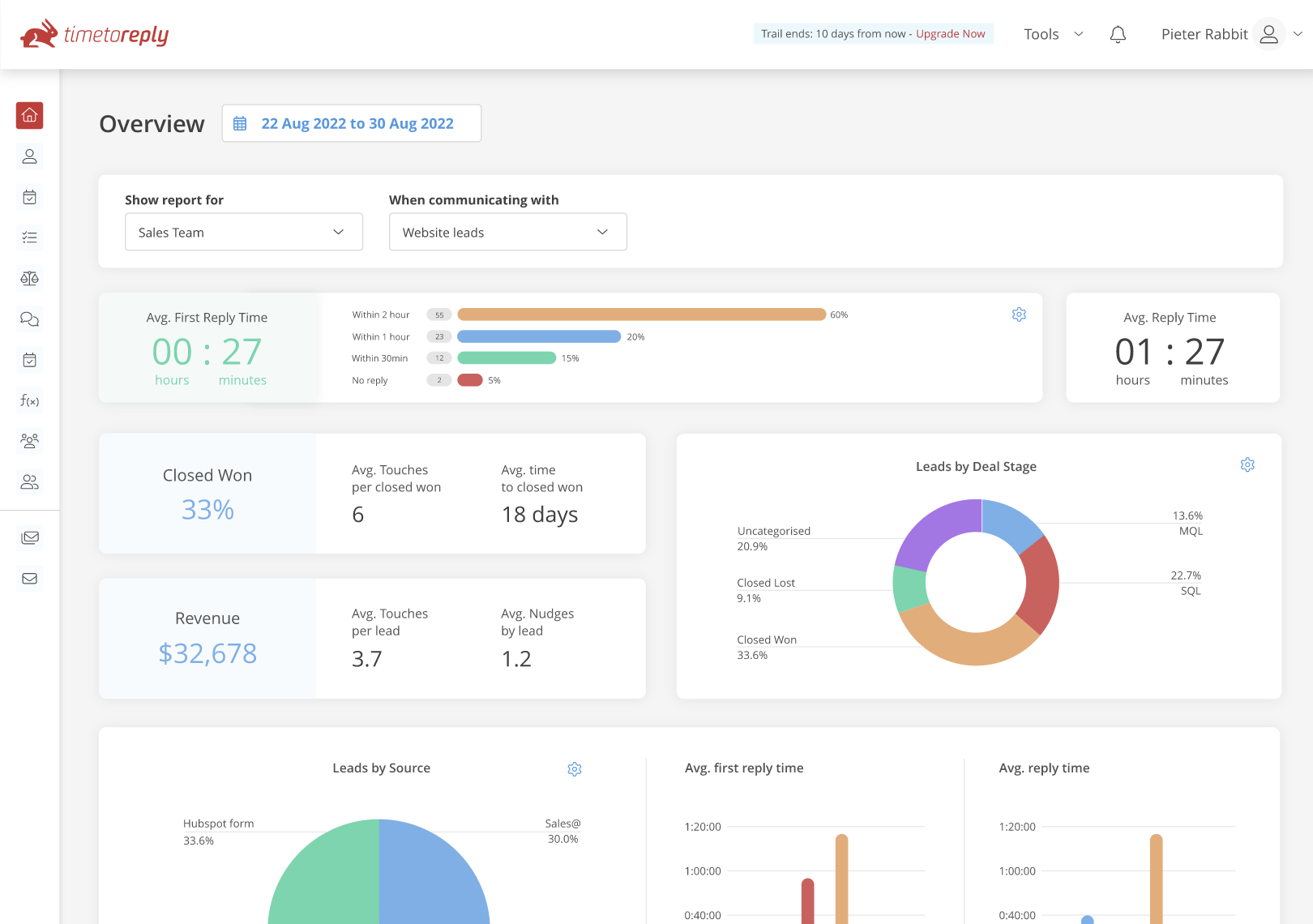
Task: Expand the Tools menu
Action: pos(1054,34)
